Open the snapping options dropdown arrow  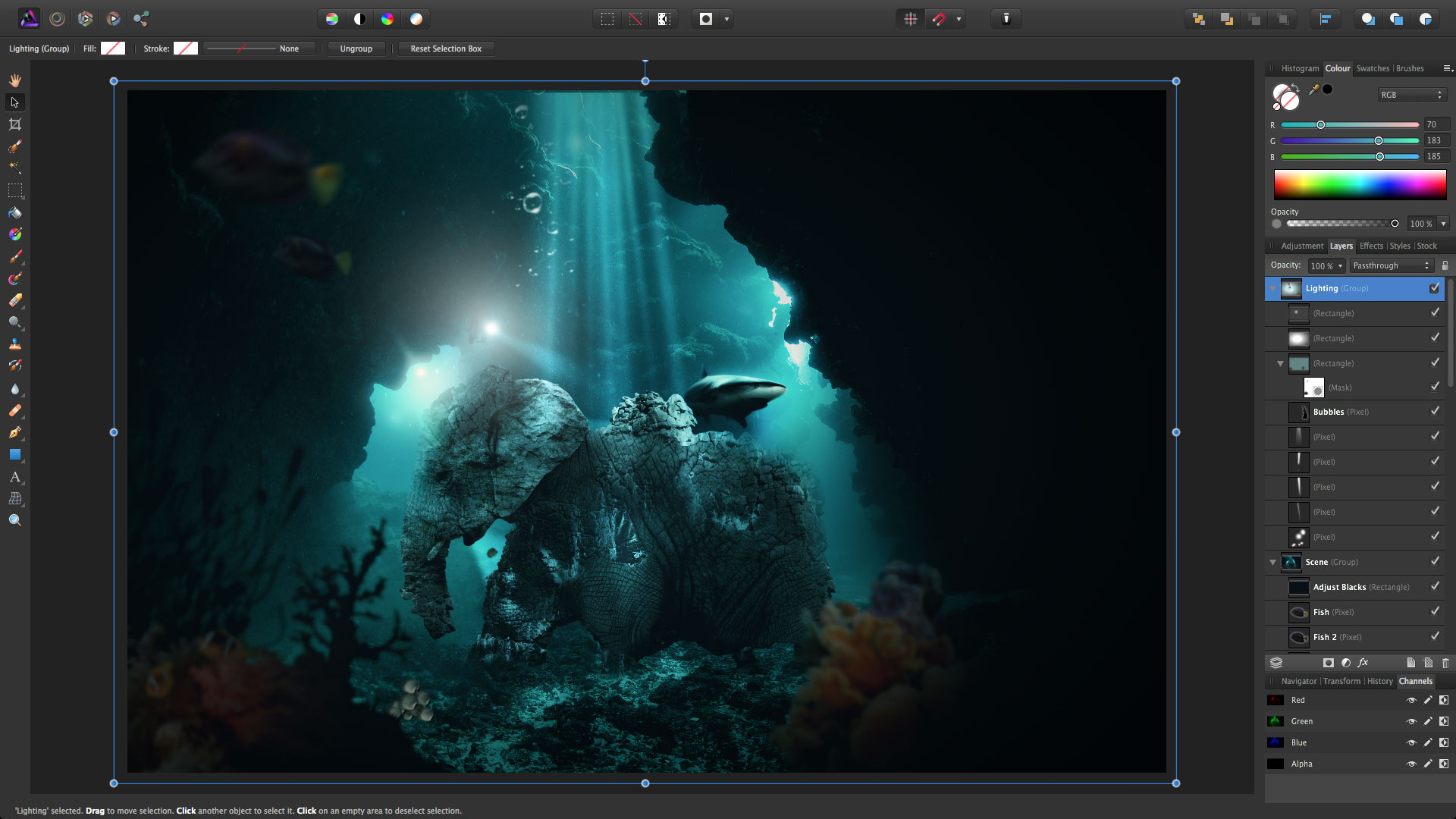pos(959,19)
